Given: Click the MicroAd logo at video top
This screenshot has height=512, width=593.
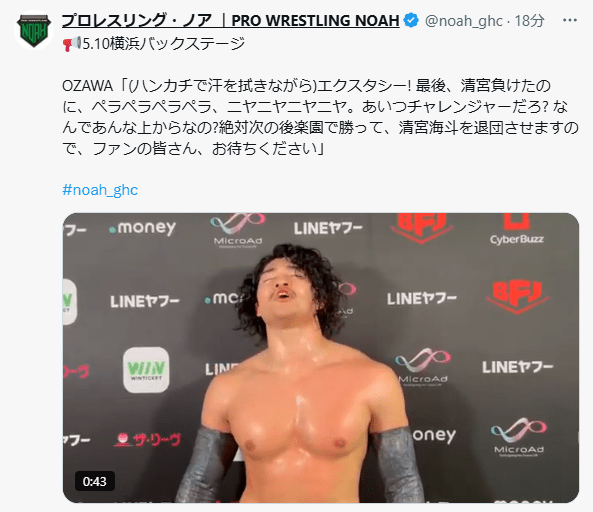Looking at the screenshot, I should [x=238, y=231].
